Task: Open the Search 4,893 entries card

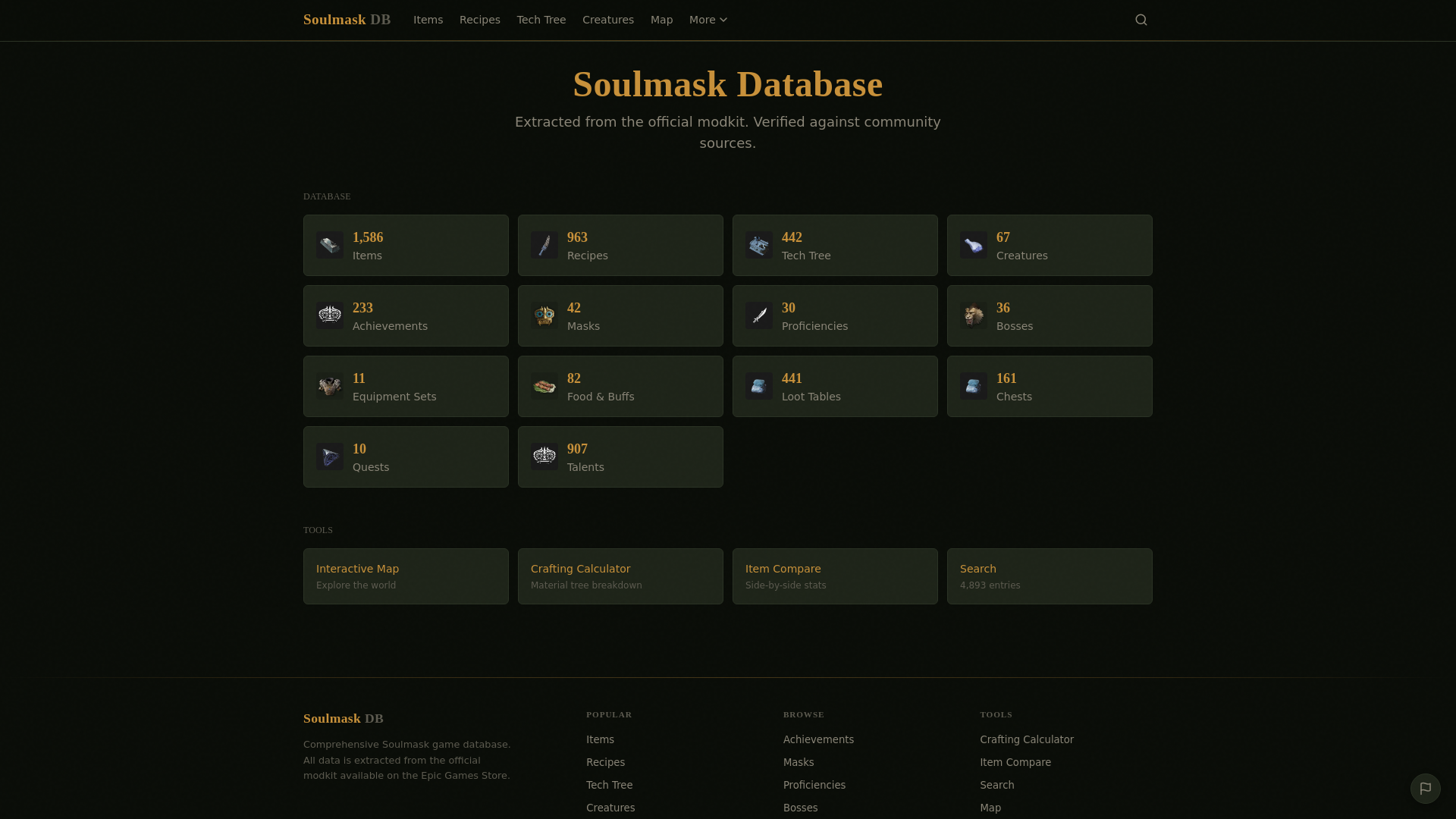Action: tap(1050, 576)
